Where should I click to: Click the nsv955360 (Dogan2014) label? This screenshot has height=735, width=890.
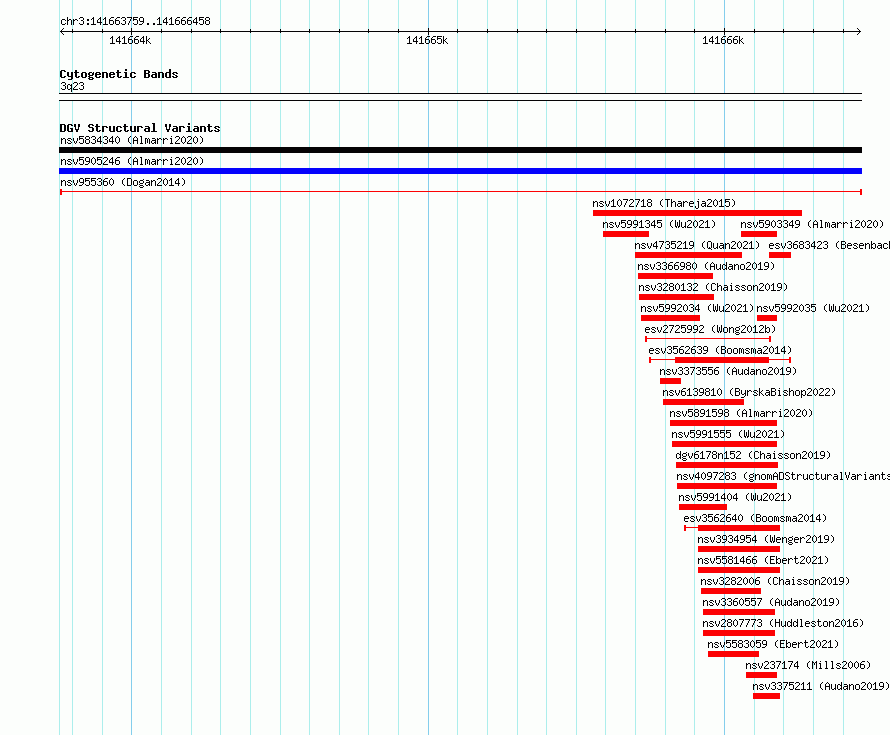[x=123, y=182]
